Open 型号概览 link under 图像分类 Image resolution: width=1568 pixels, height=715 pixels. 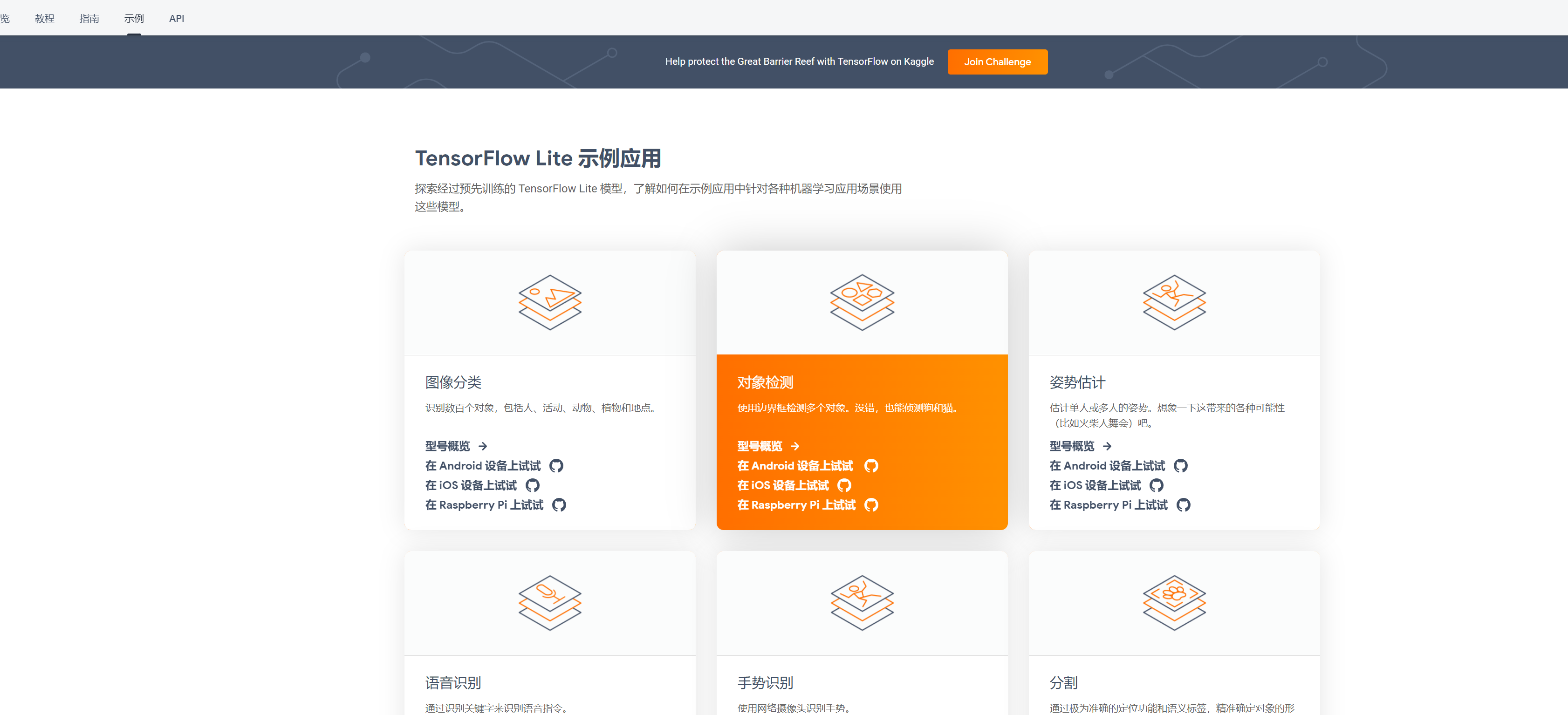pos(447,446)
